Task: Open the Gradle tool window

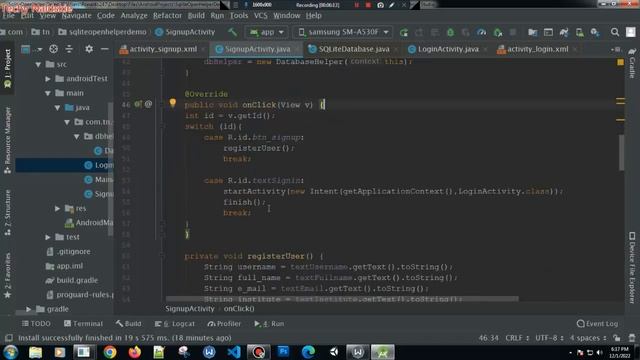Action: pos(632,63)
